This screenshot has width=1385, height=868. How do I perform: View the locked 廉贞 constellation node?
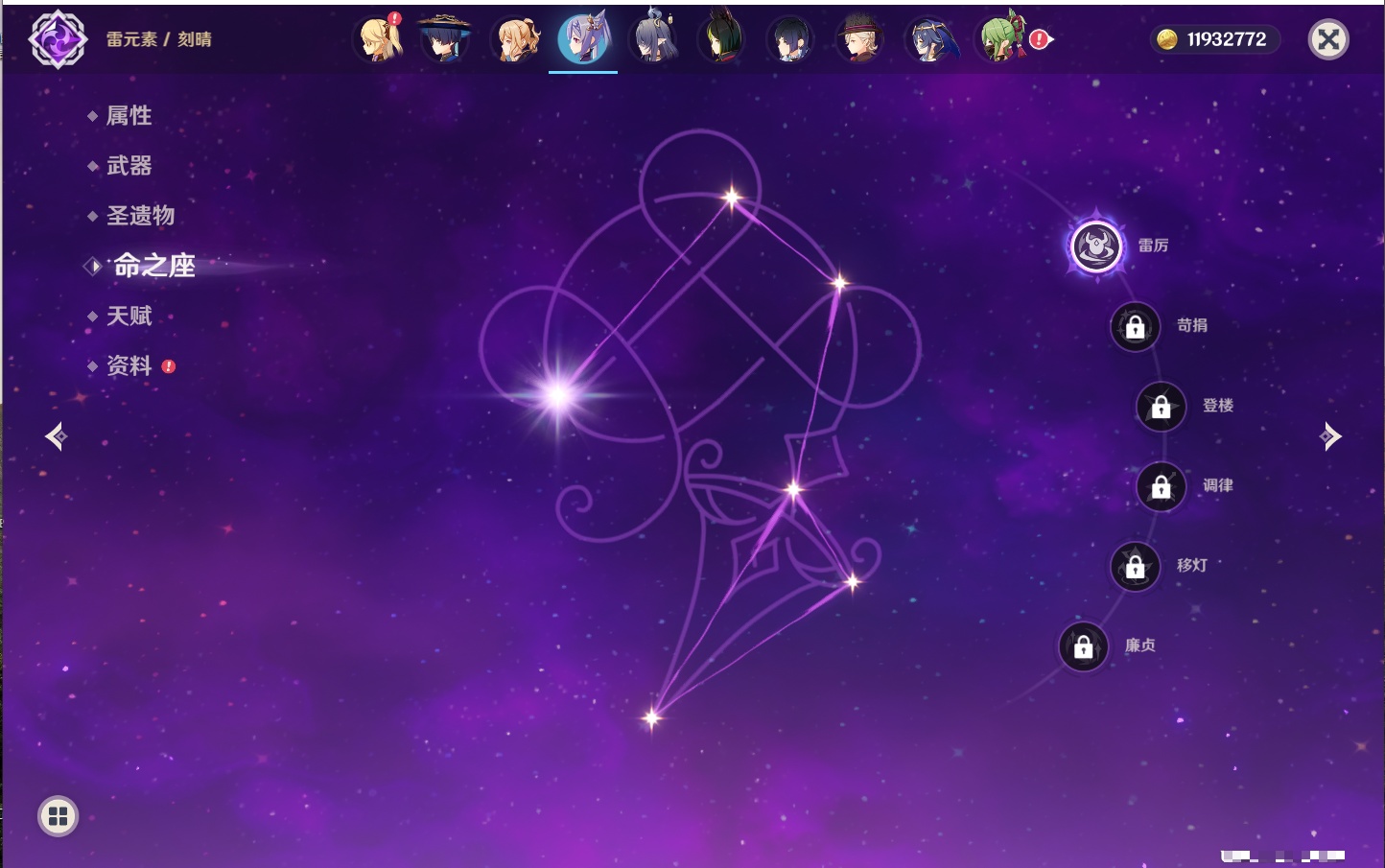(1083, 647)
